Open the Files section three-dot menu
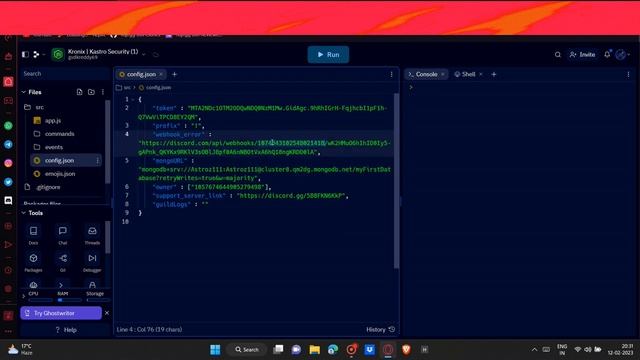Viewport: 640px width, 360px height. (103, 92)
